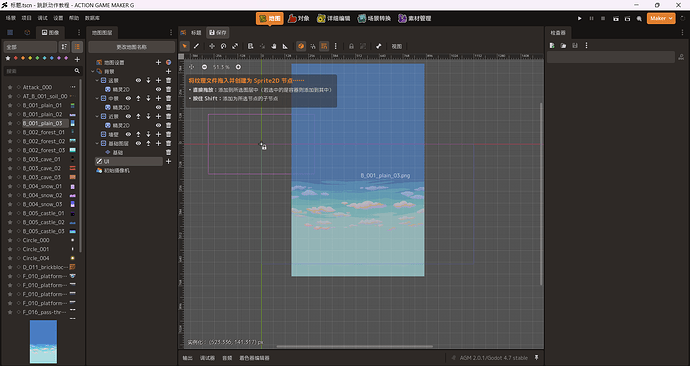Filter by the red color tag dot
The width and height of the screenshot is (690, 366).
(x=16, y=58)
